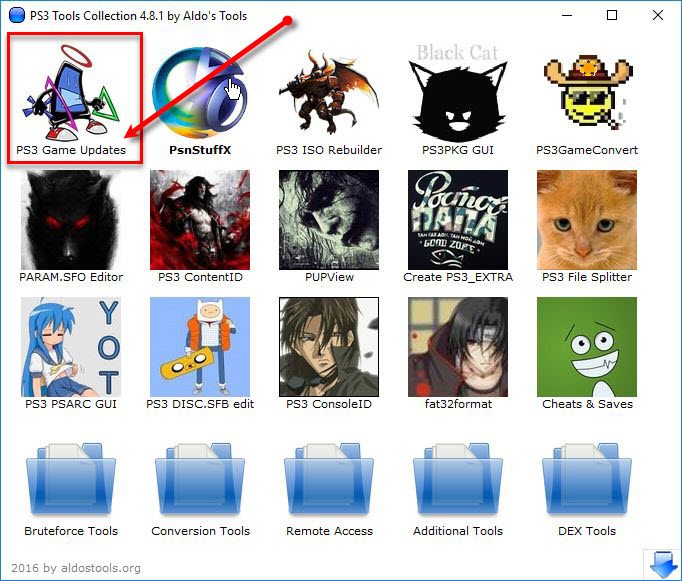Open the Bruteforce Tools folder
This screenshot has width=682, height=581.
tap(71, 478)
